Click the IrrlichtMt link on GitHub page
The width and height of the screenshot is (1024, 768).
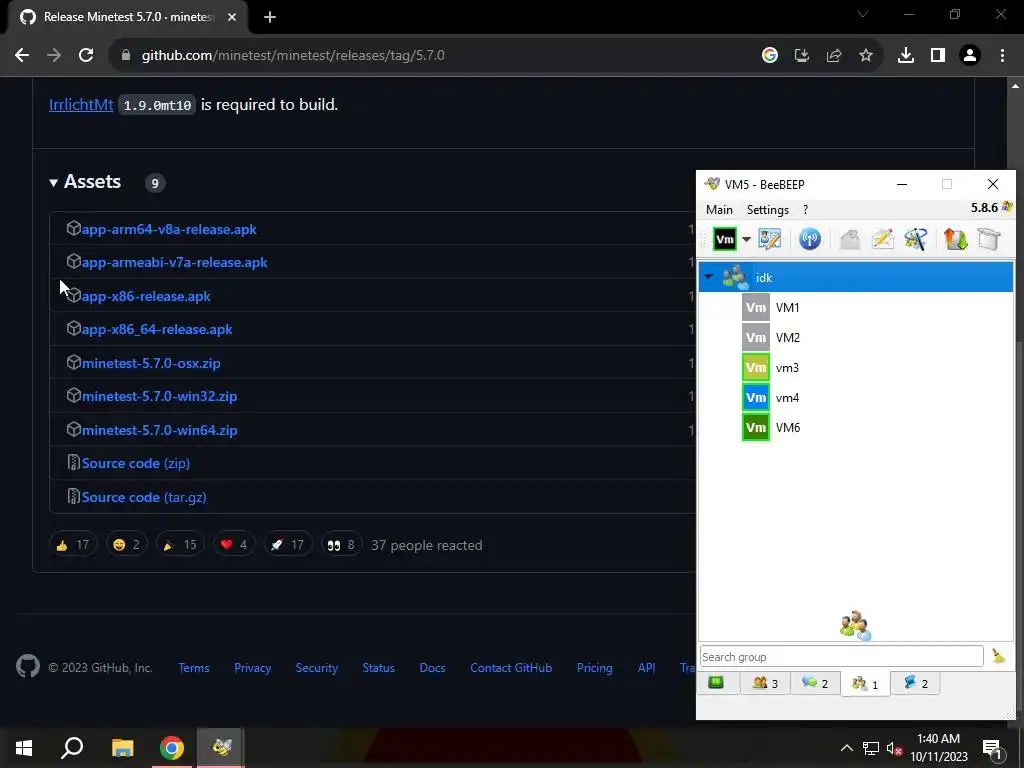coord(81,104)
